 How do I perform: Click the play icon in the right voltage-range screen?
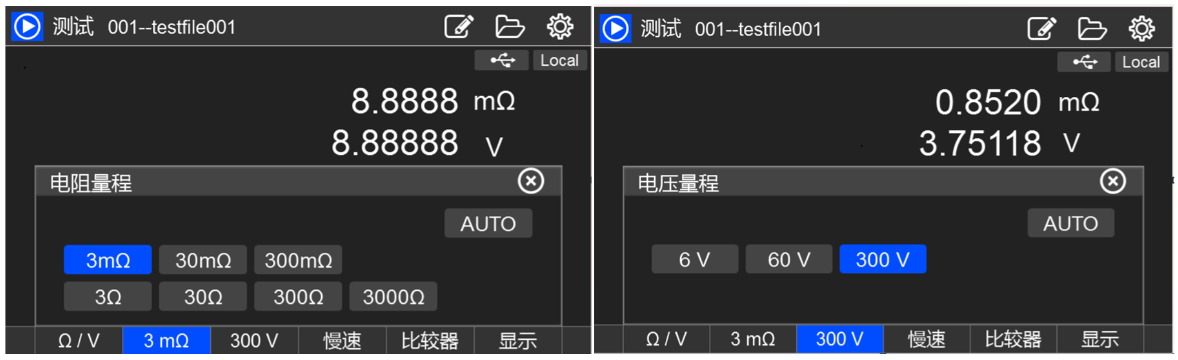pyautogui.click(x=615, y=28)
